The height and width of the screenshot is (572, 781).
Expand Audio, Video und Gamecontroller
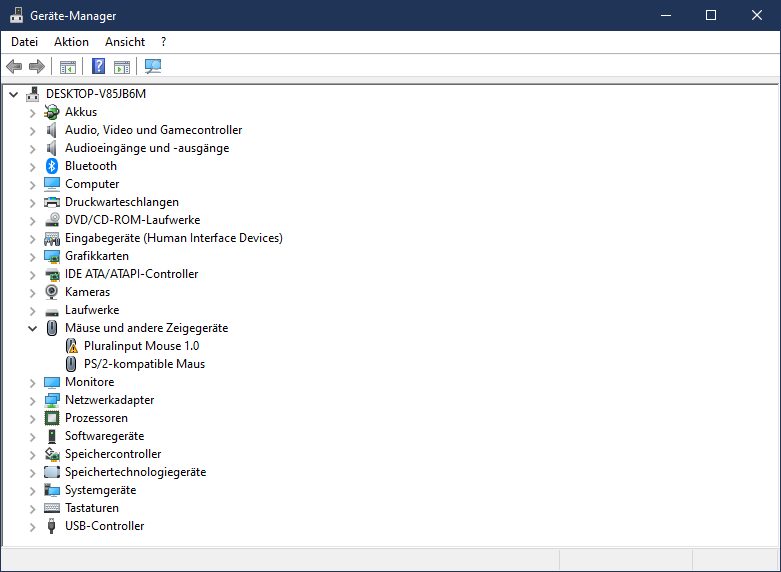coord(32,131)
